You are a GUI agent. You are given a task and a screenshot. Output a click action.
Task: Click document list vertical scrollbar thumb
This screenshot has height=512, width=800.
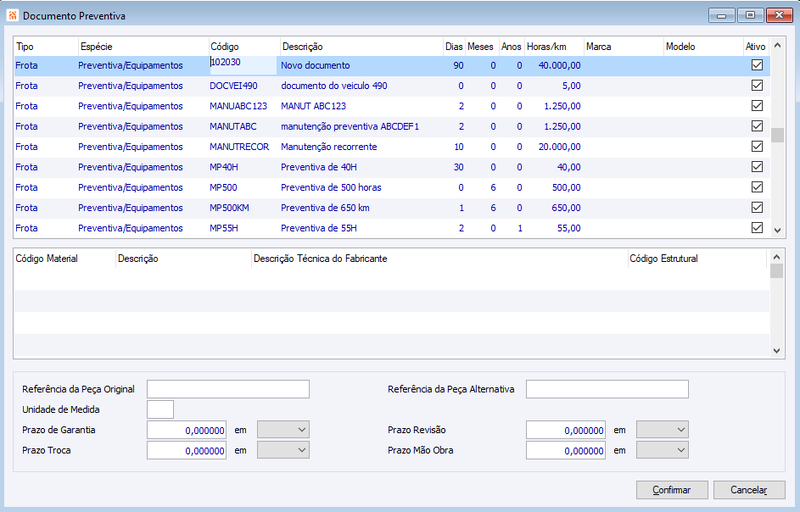coord(777,135)
